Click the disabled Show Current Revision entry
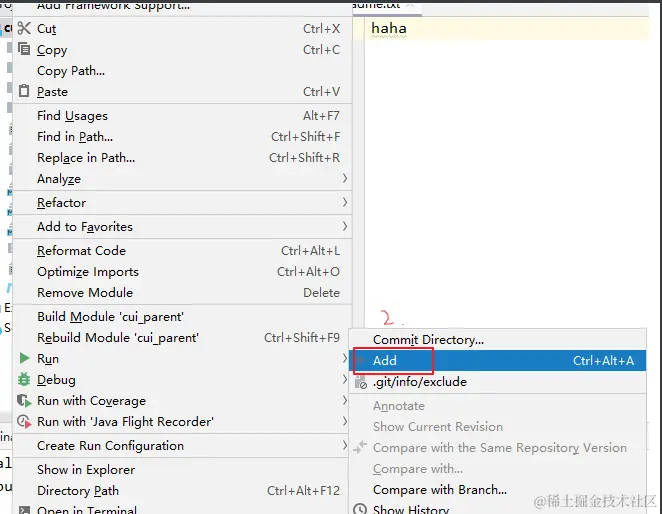Viewport: 662px width, 514px height. tap(498, 427)
